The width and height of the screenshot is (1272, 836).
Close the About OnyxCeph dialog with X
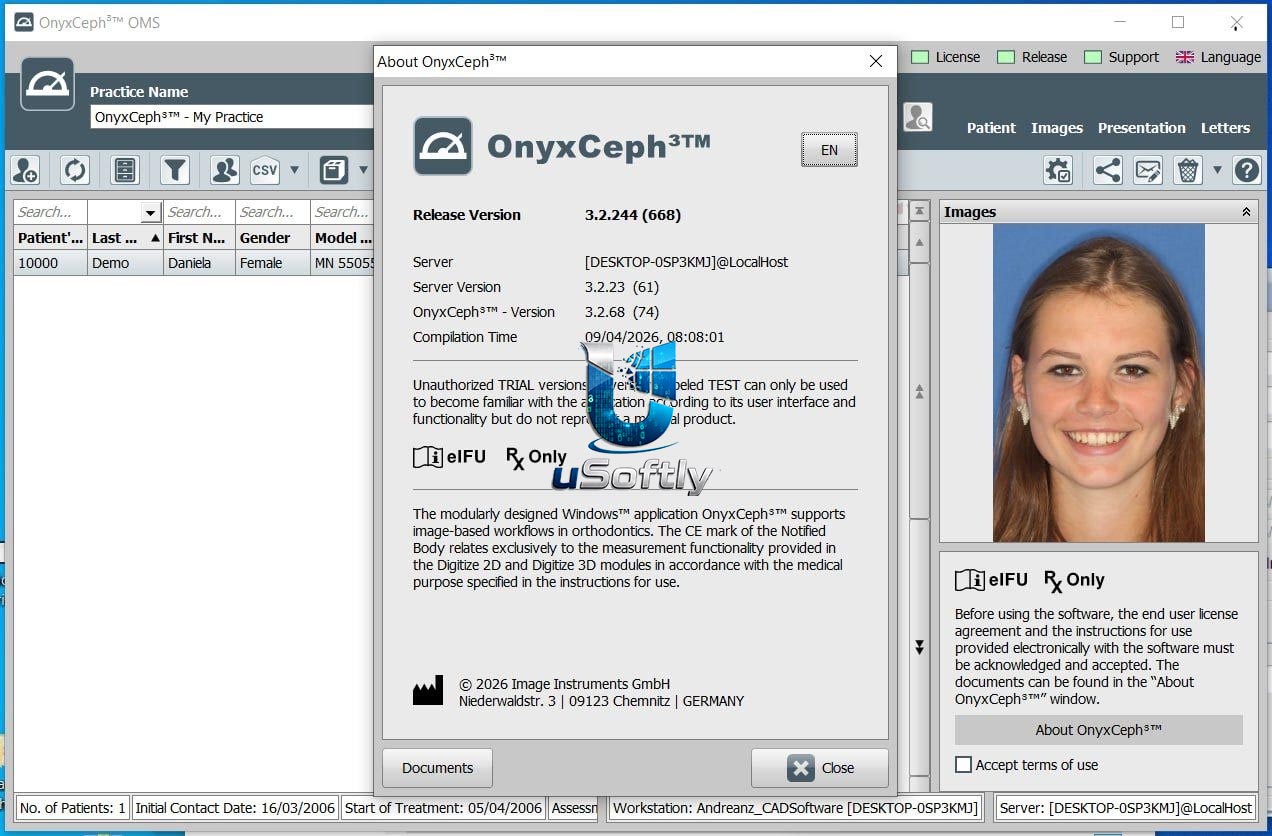(876, 61)
